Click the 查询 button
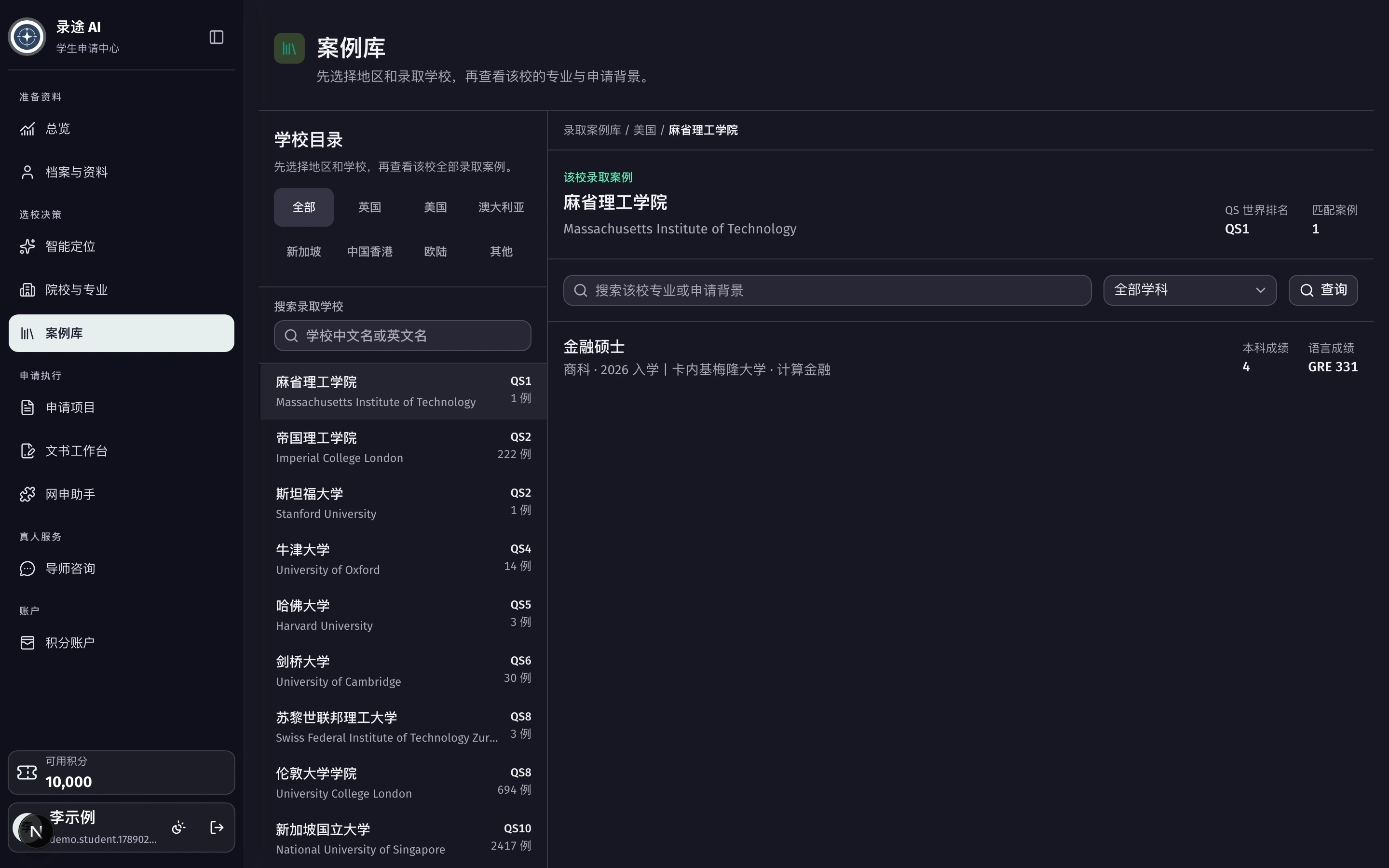Image resolution: width=1389 pixels, height=868 pixels. click(1323, 290)
